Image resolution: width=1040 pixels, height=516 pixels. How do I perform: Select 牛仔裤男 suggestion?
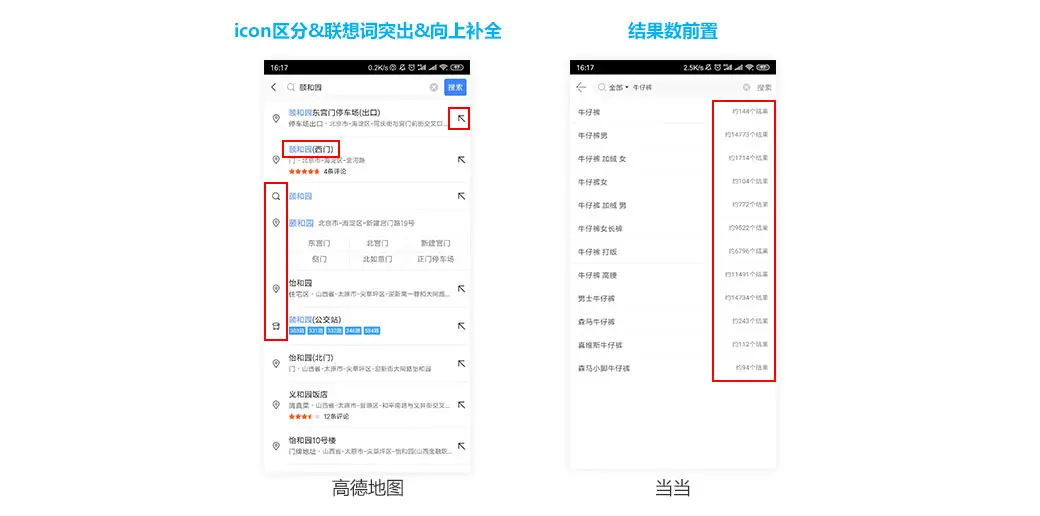[592, 135]
